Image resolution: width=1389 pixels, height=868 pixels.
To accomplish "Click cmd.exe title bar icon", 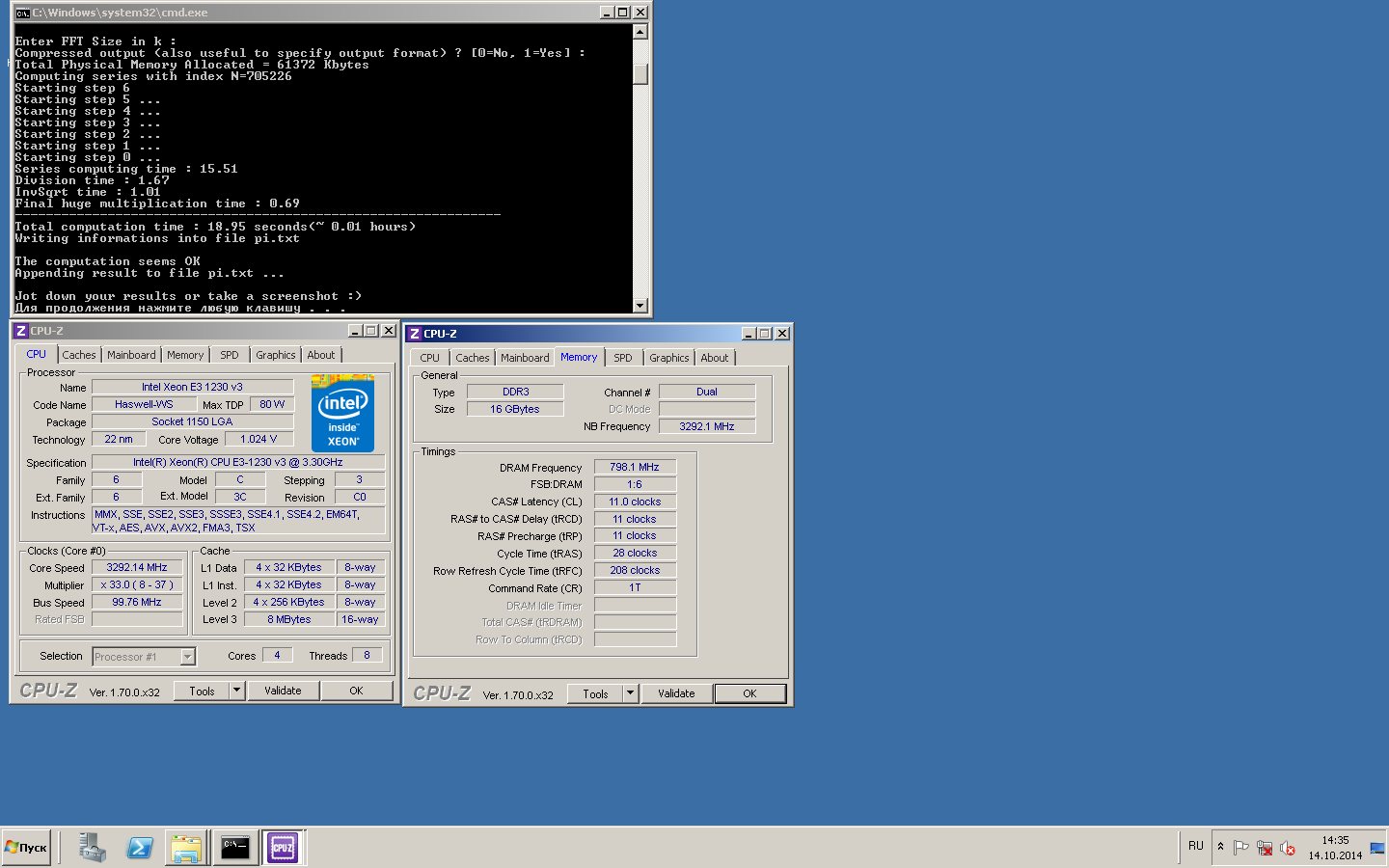I will (x=22, y=13).
